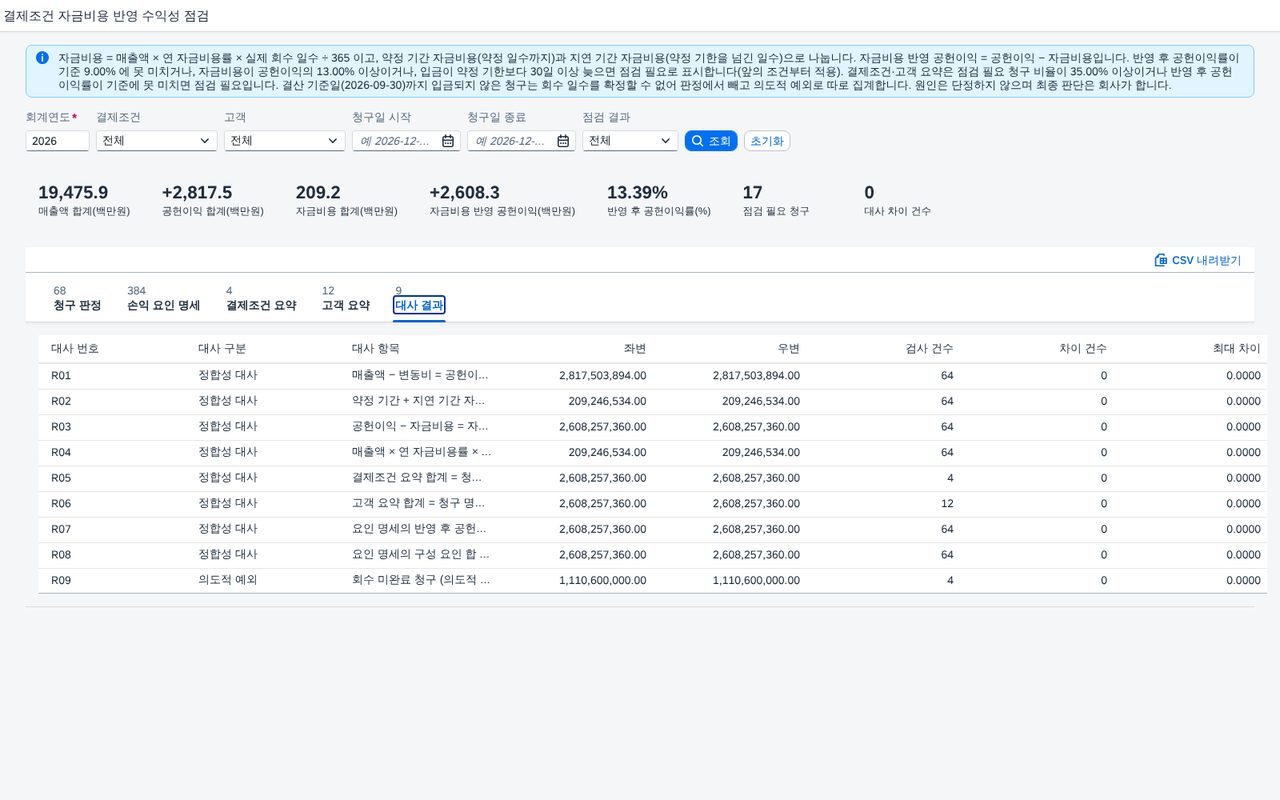1280x800 pixels.
Task: Click the 대사 번호 column header
Action: click(x=75, y=348)
